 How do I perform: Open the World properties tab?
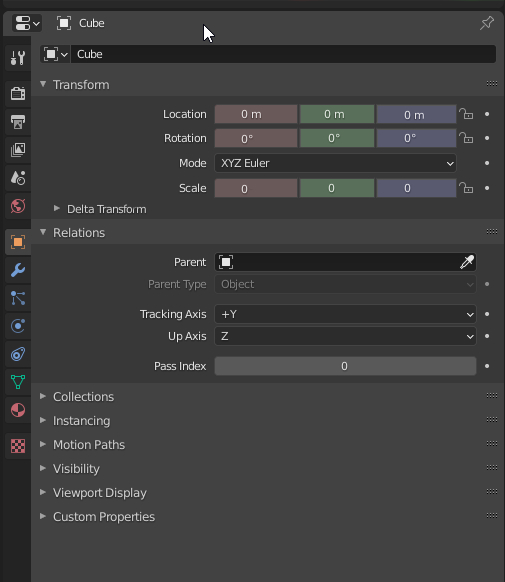tap(18, 206)
